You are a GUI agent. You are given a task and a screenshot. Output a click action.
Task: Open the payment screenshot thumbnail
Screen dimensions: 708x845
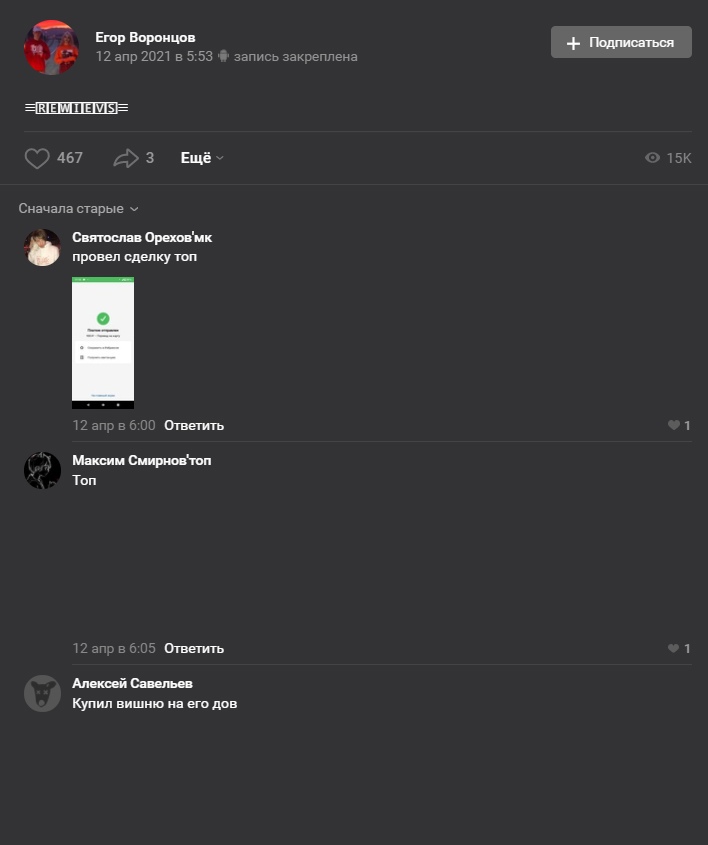pyautogui.click(x=103, y=343)
